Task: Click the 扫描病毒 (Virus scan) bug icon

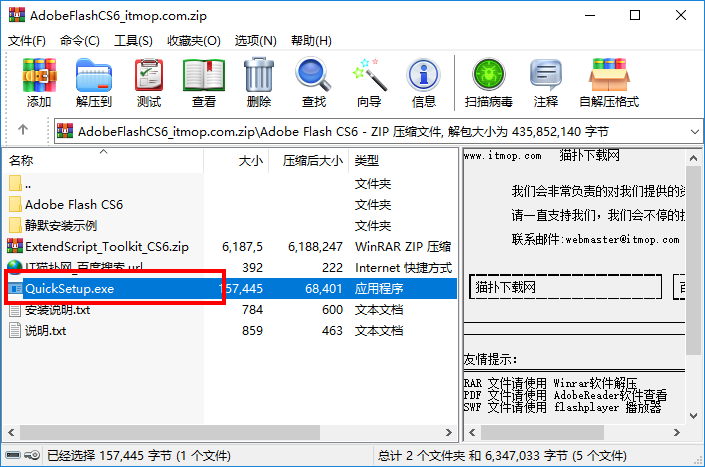Action: tap(489, 74)
